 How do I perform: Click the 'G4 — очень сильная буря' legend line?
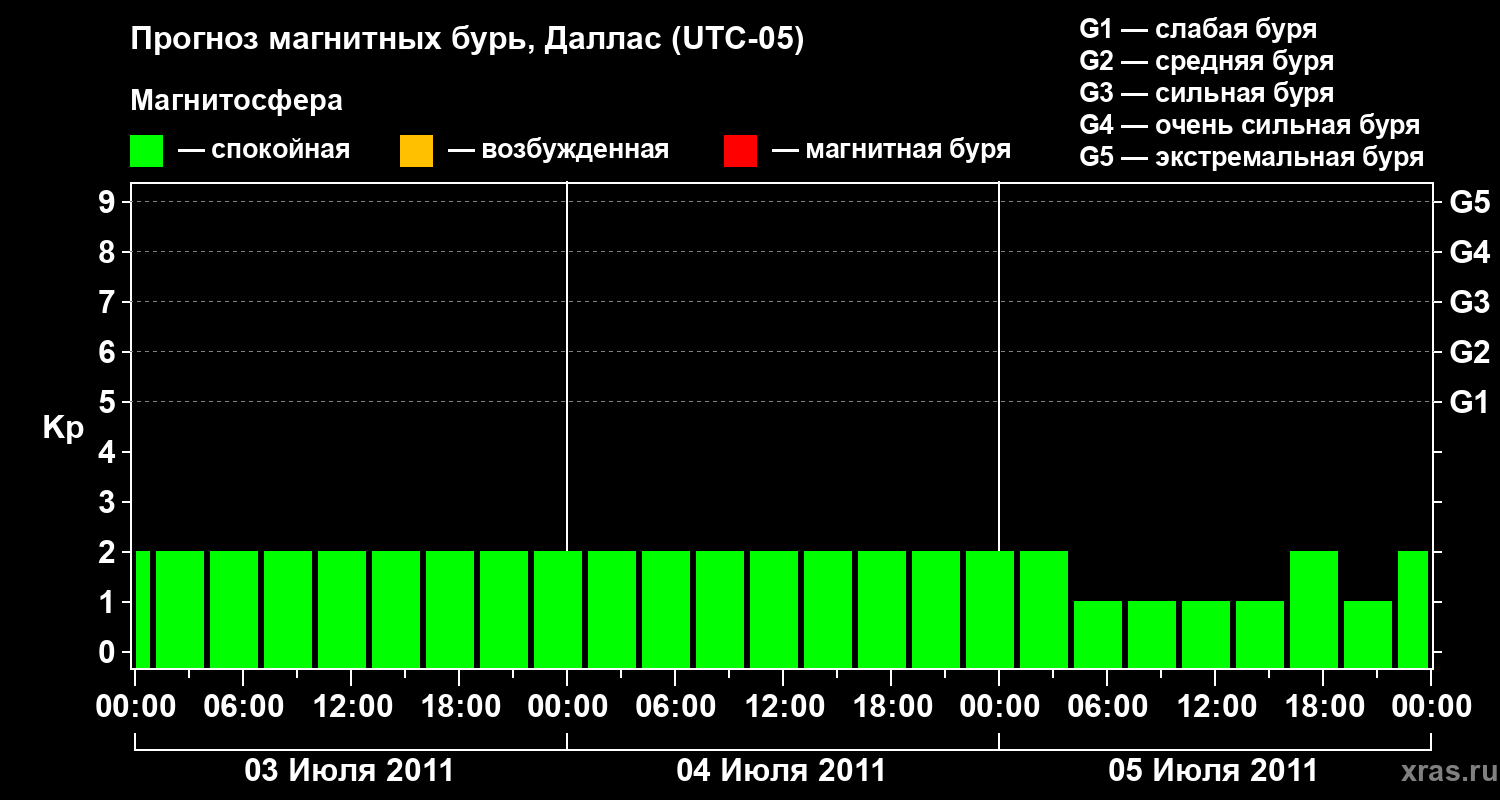1249,125
